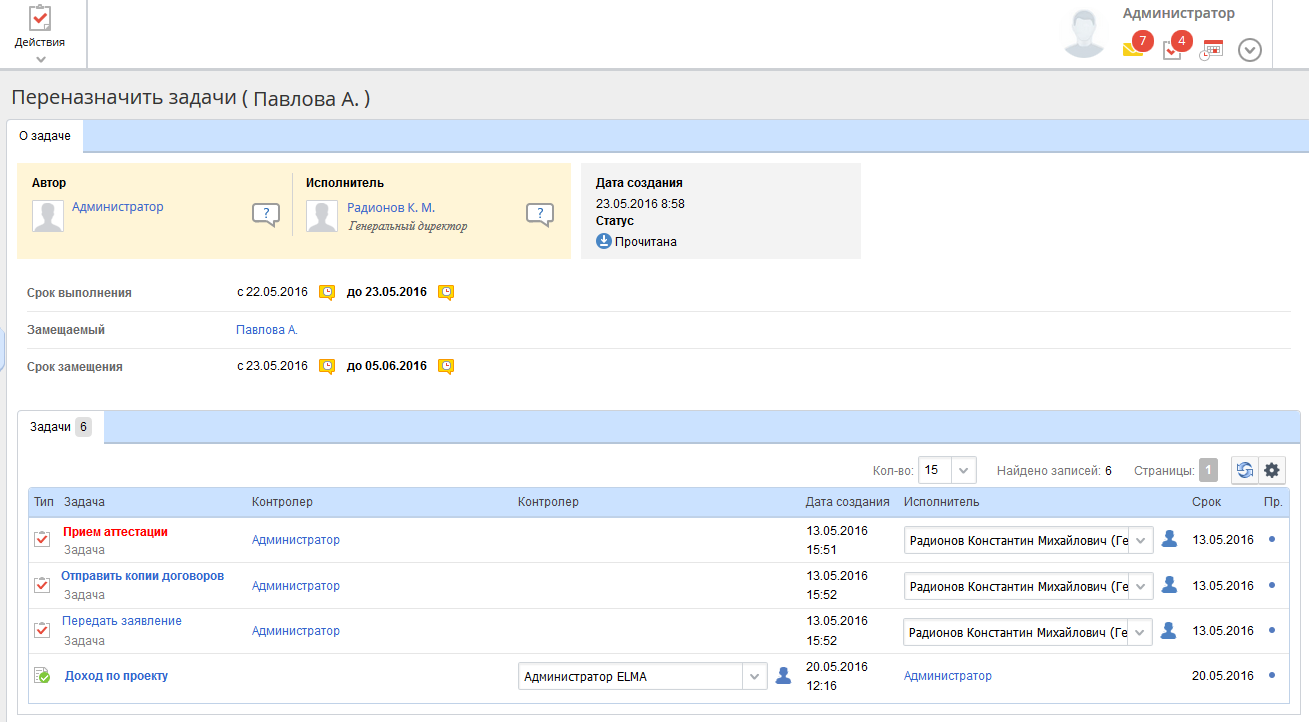The height and width of the screenshot is (722, 1309).
Task: Go to page 1 of results
Action: coord(1208,470)
